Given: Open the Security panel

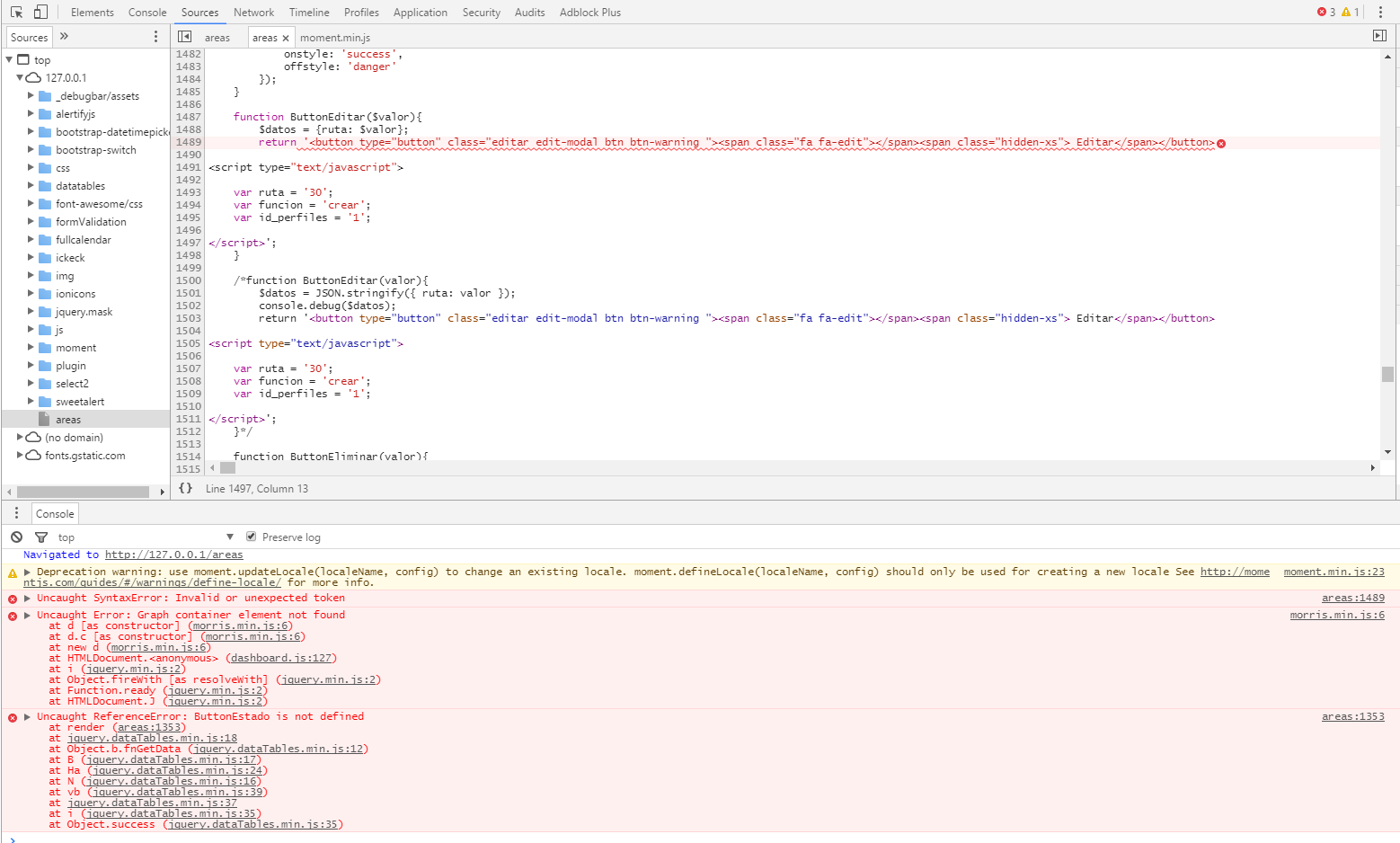Looking at the screenshot, I should coord(481,13).
